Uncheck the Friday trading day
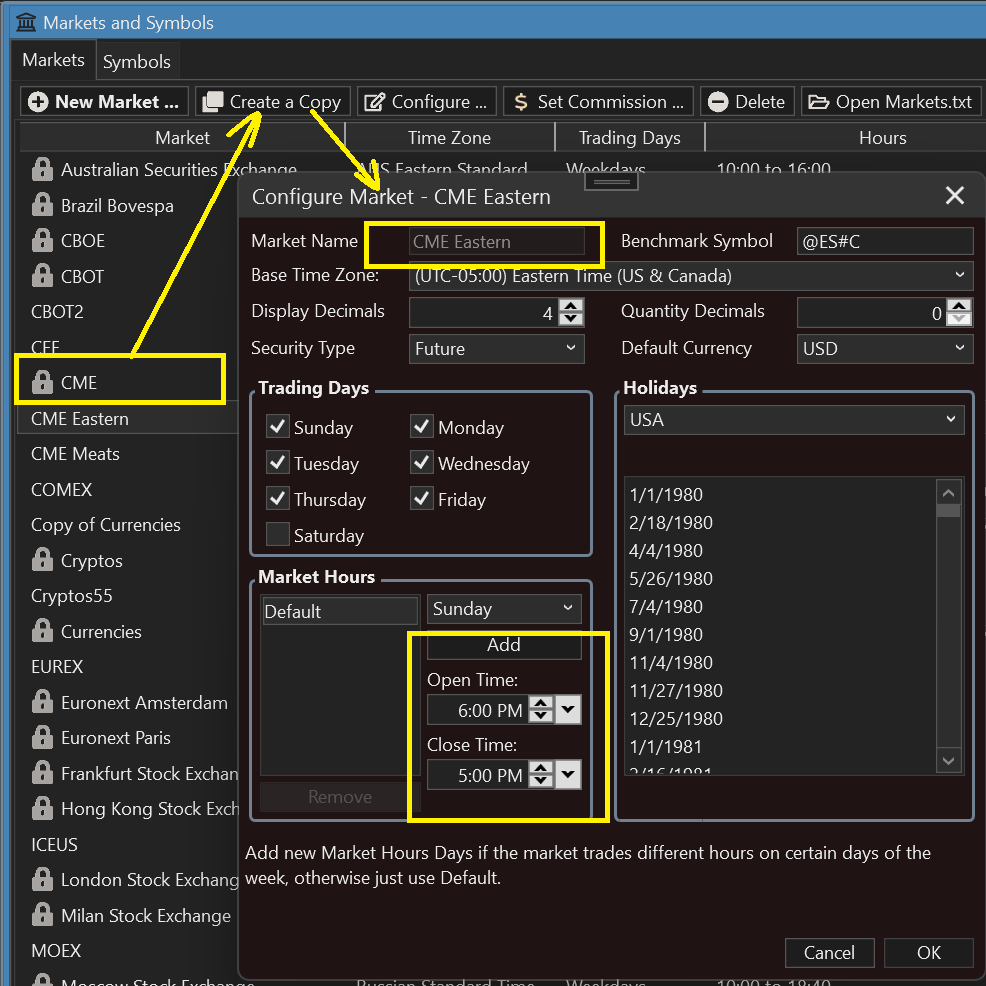Viewport: 986px width, 986px height. [421, 499]
